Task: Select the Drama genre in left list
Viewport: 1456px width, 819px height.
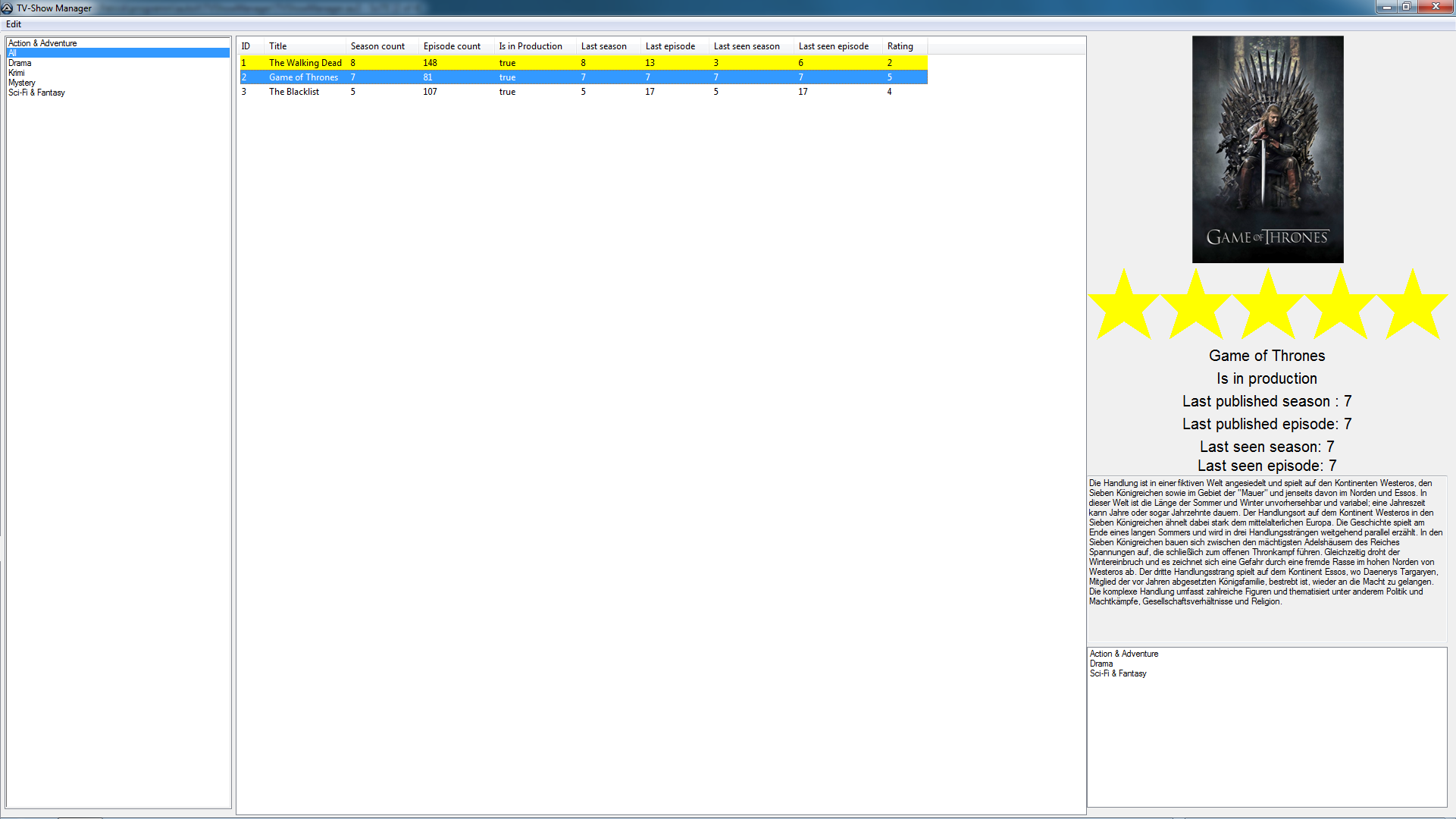Action: pos(20,63)
